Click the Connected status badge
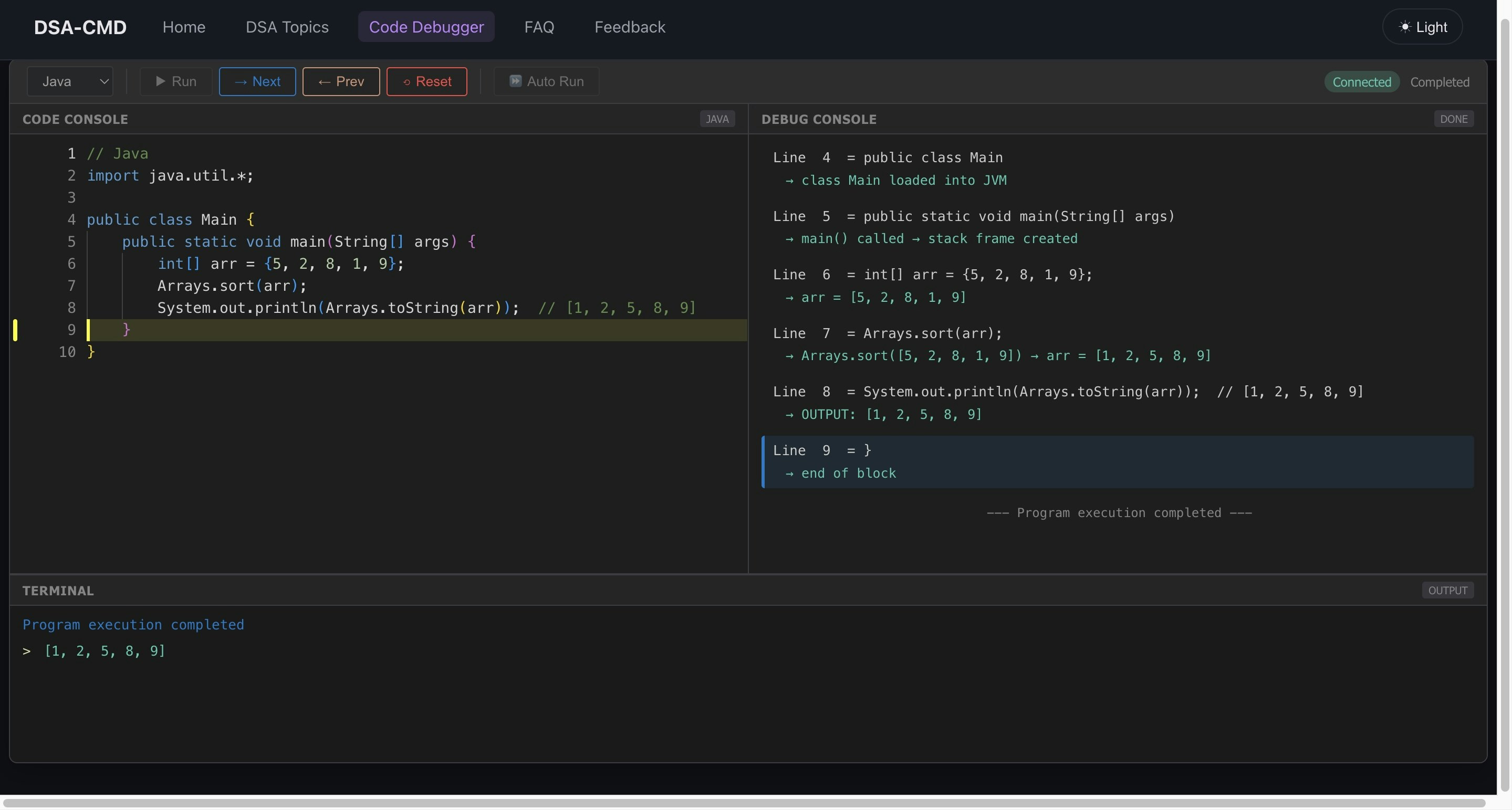This screenshot has height=810, width=1512. 1362,82
